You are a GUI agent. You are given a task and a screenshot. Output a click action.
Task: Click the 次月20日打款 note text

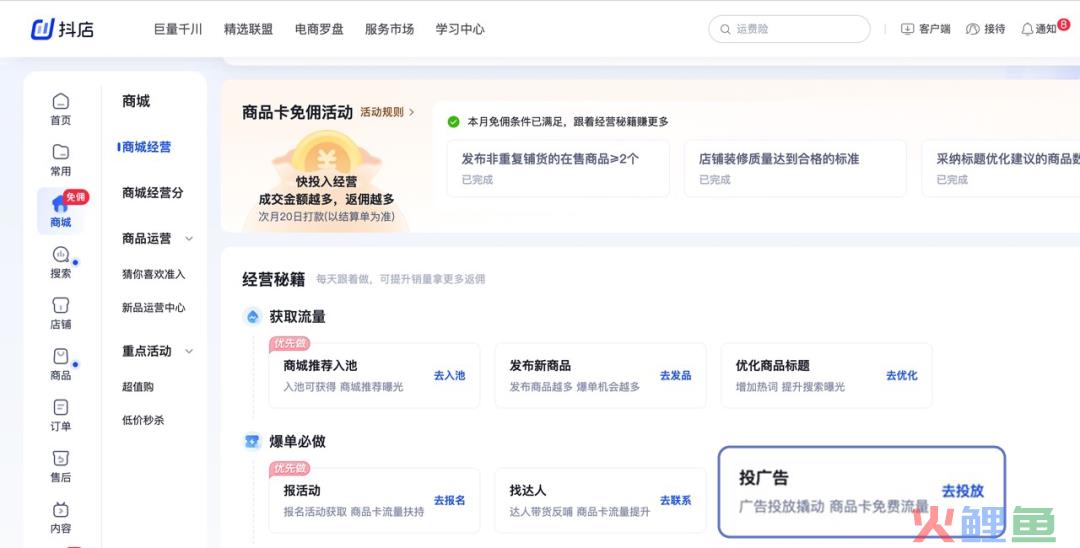coord(326,217)
